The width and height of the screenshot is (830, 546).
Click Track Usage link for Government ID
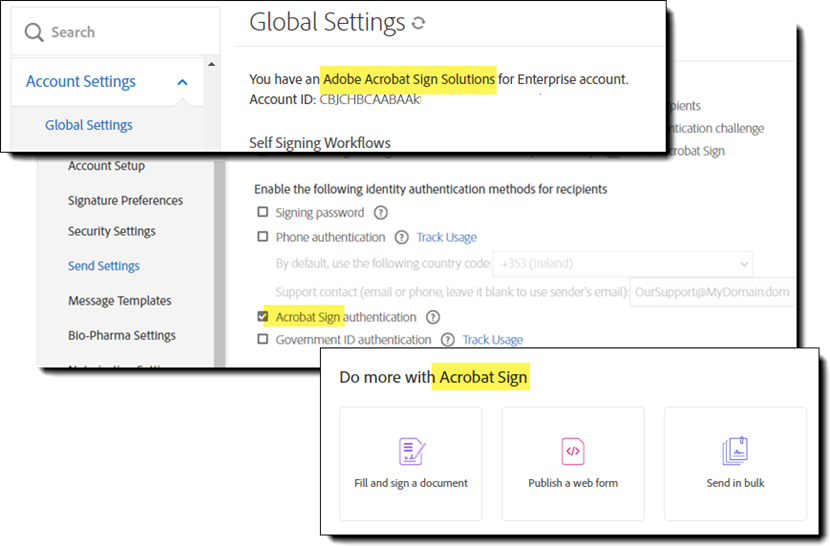pos(492,339)
